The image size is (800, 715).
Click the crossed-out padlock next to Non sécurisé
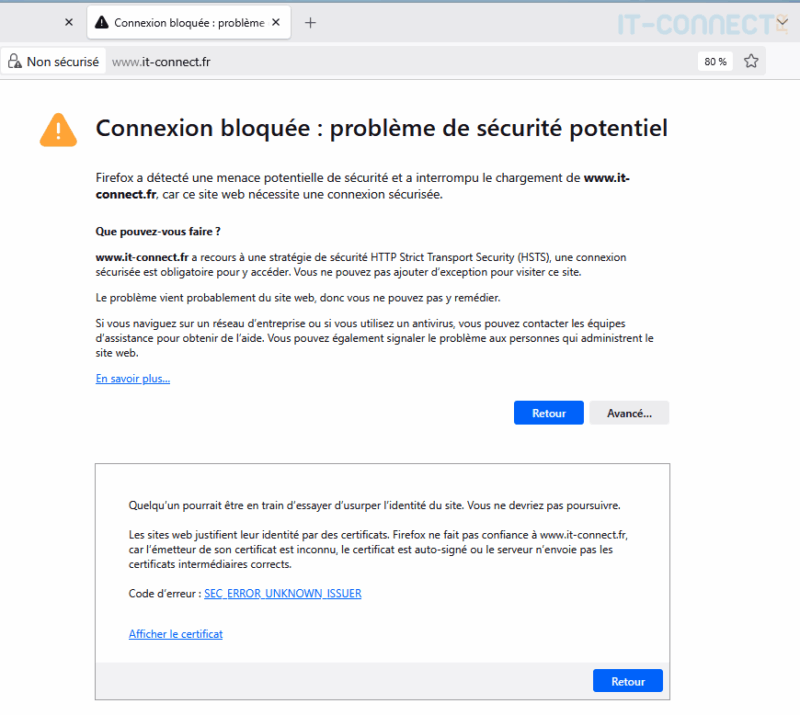point(14,61)
